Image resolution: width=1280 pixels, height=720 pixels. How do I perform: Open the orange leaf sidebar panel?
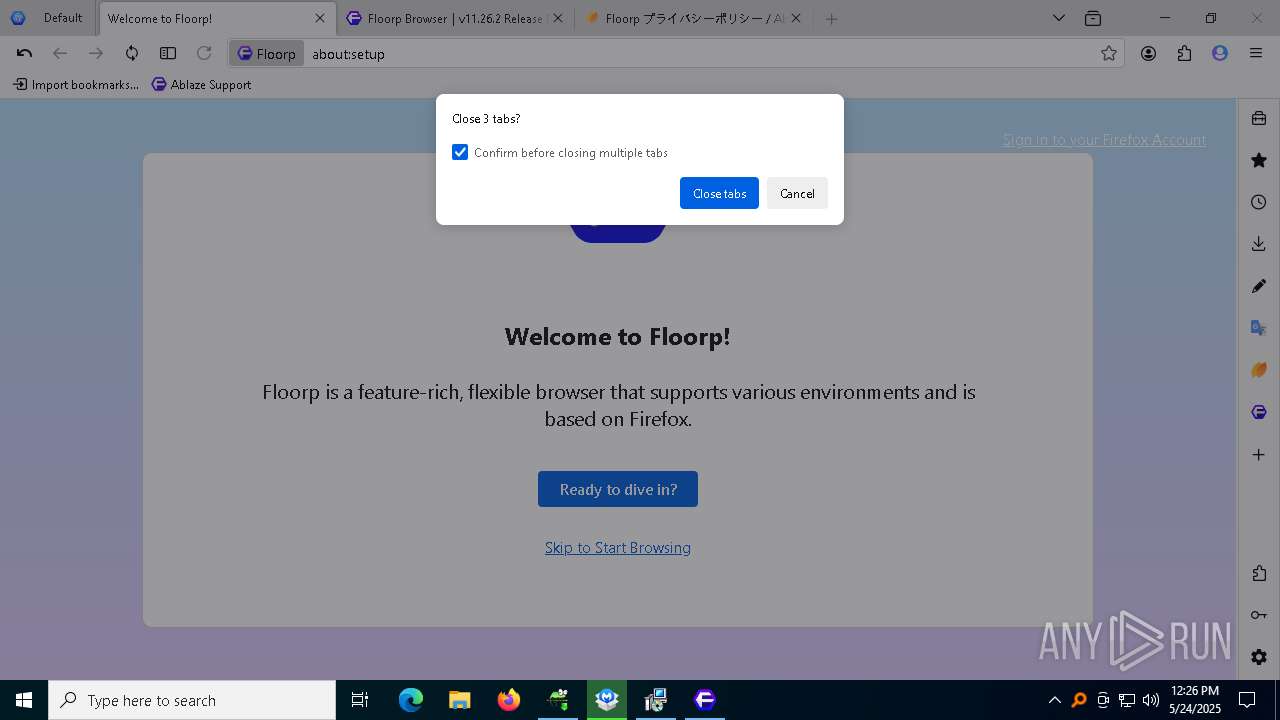(x=1259, y=370)
